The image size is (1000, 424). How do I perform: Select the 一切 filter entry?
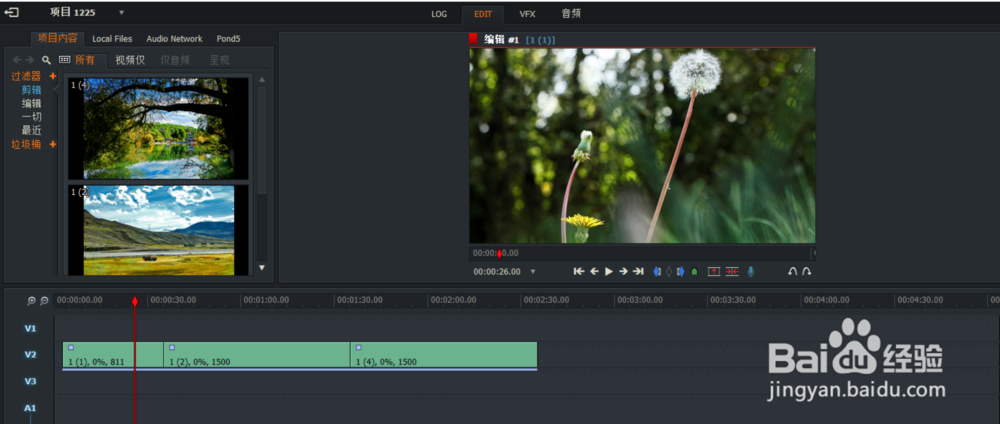[31, 117]
